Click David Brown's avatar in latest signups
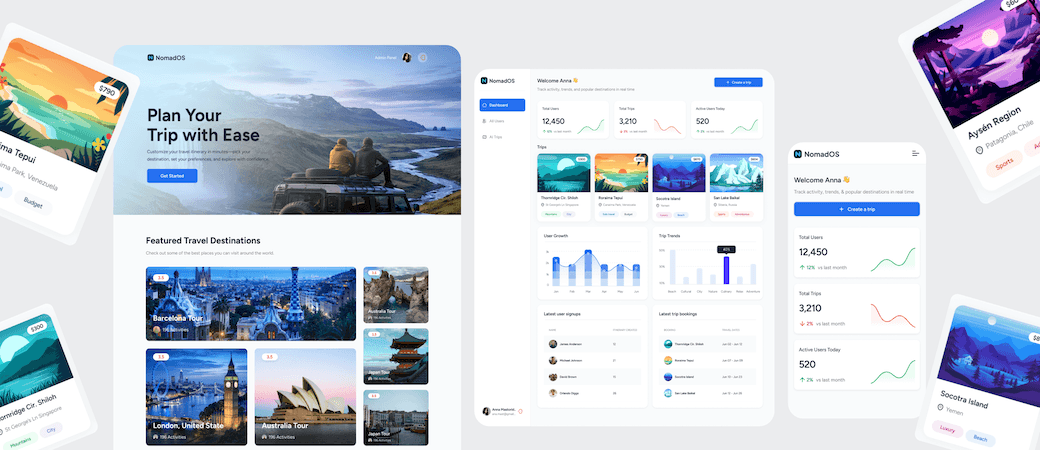This screenshot has width=1040, height=450. pyautogui.click(x=552, y=376)
